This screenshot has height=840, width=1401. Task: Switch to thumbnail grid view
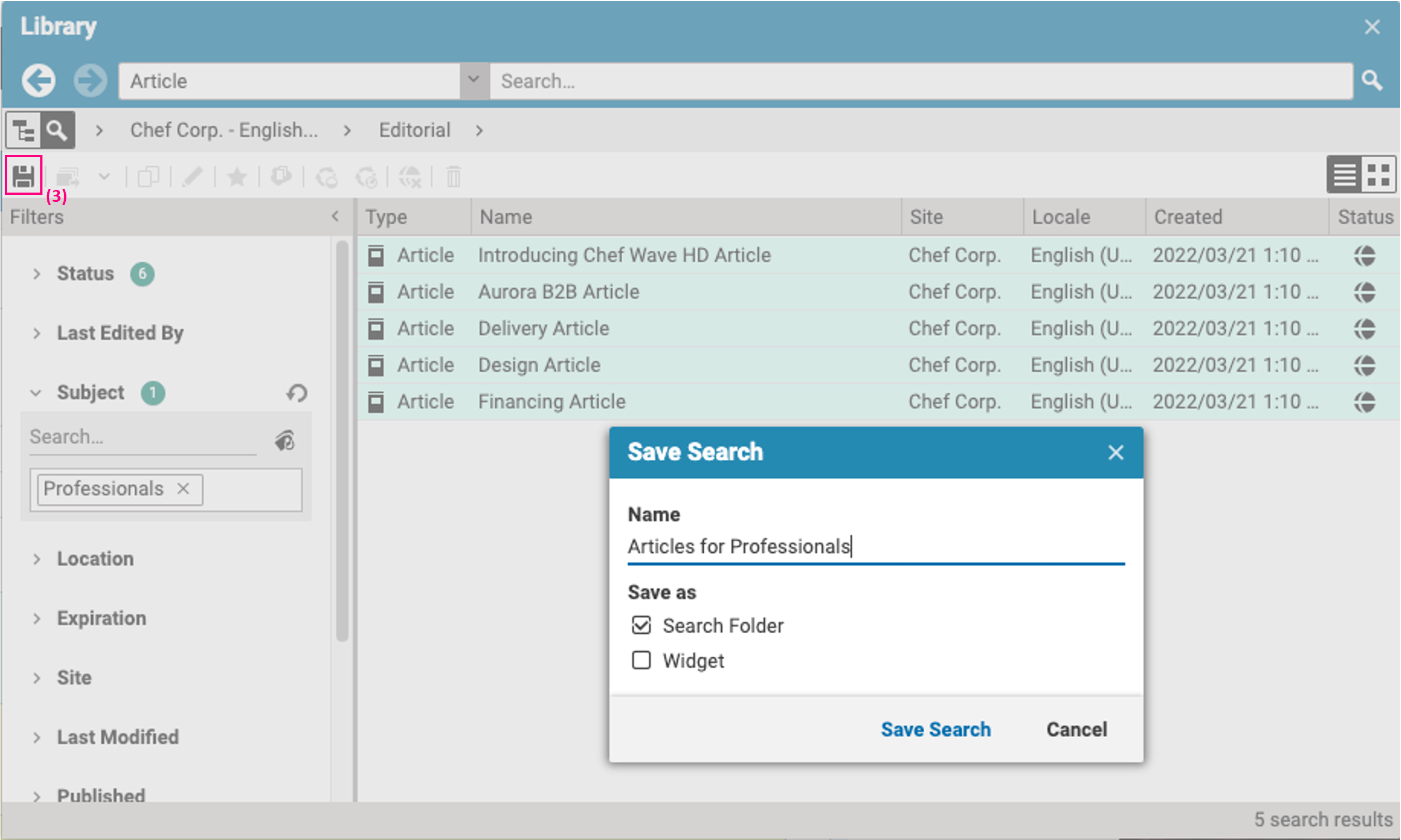(x=1378, y=175)
